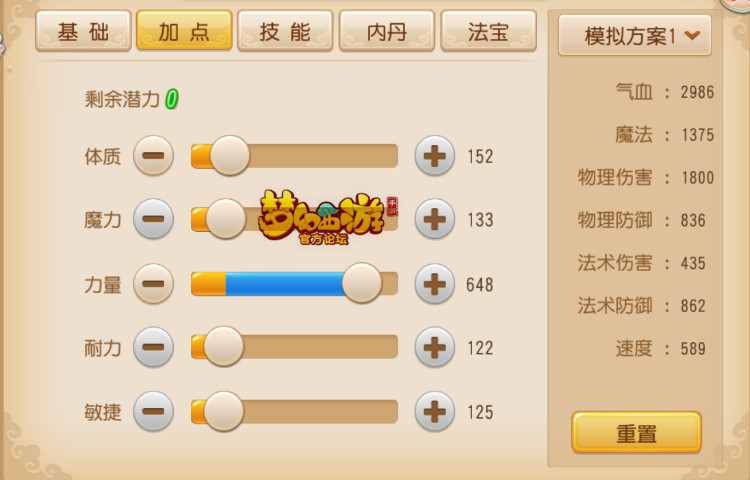Tap the minus icon beside 耐力
This screenshot has height=480, width=750.
pos(153,347)
